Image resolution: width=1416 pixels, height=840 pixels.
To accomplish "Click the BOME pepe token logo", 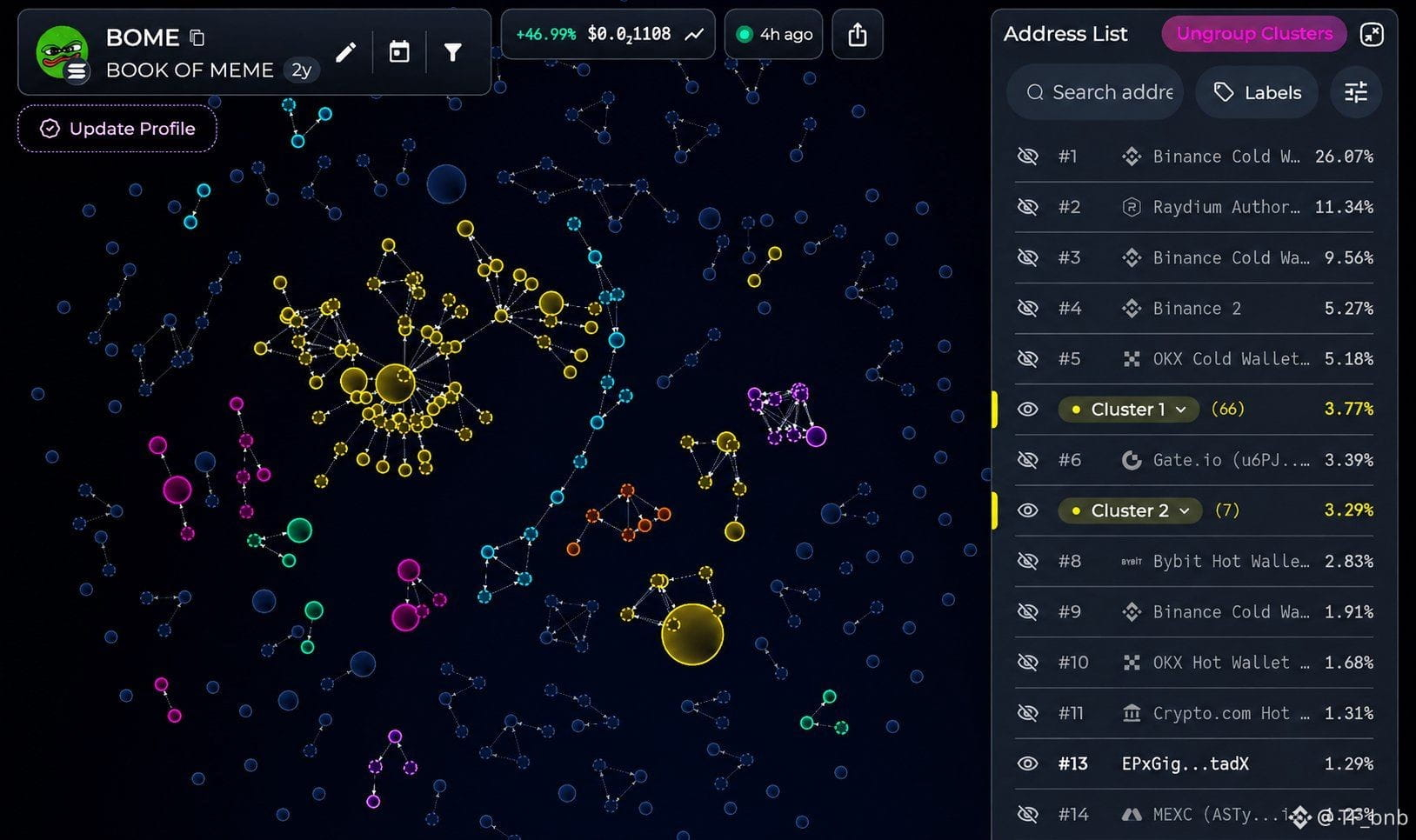I will point(62,52).
